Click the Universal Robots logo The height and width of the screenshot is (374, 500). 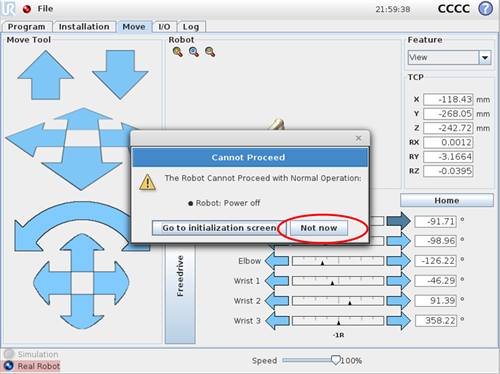pos(9,9)
